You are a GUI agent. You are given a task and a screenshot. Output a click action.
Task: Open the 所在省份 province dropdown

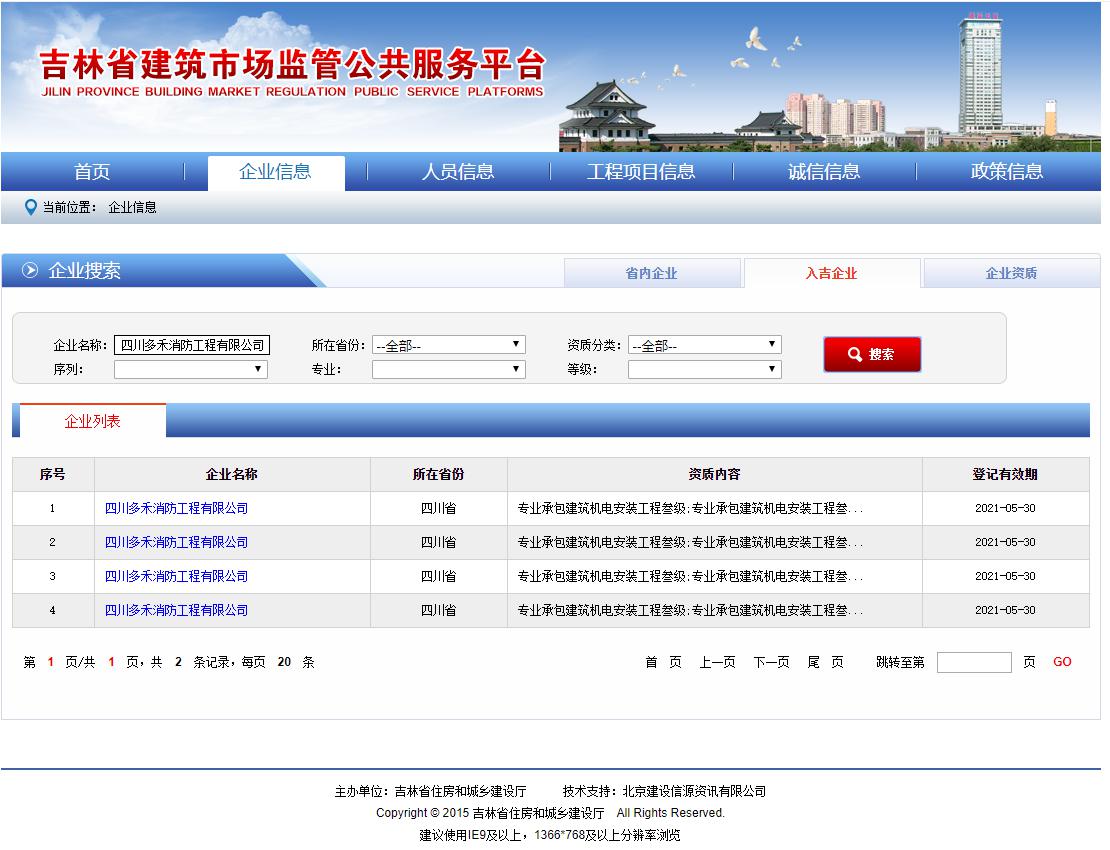click(448, 345)
